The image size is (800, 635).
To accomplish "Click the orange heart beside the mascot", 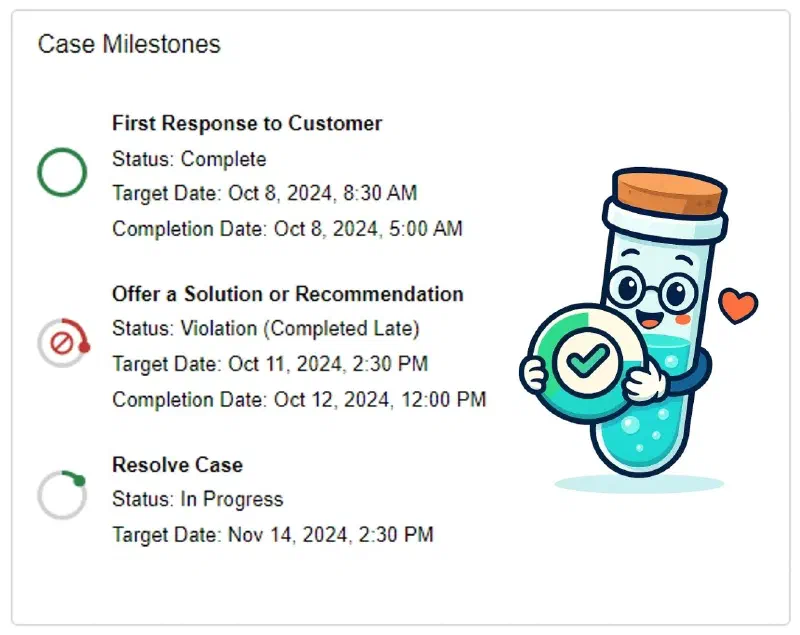I will point(738,305).
